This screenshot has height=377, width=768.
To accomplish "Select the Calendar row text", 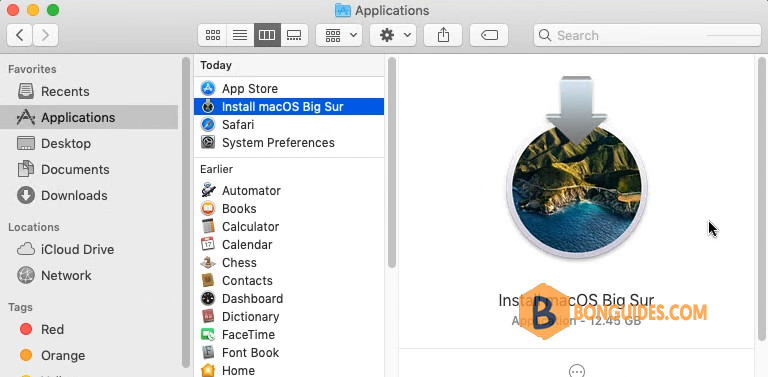I will pyautogui.click(x=247, y=244).
